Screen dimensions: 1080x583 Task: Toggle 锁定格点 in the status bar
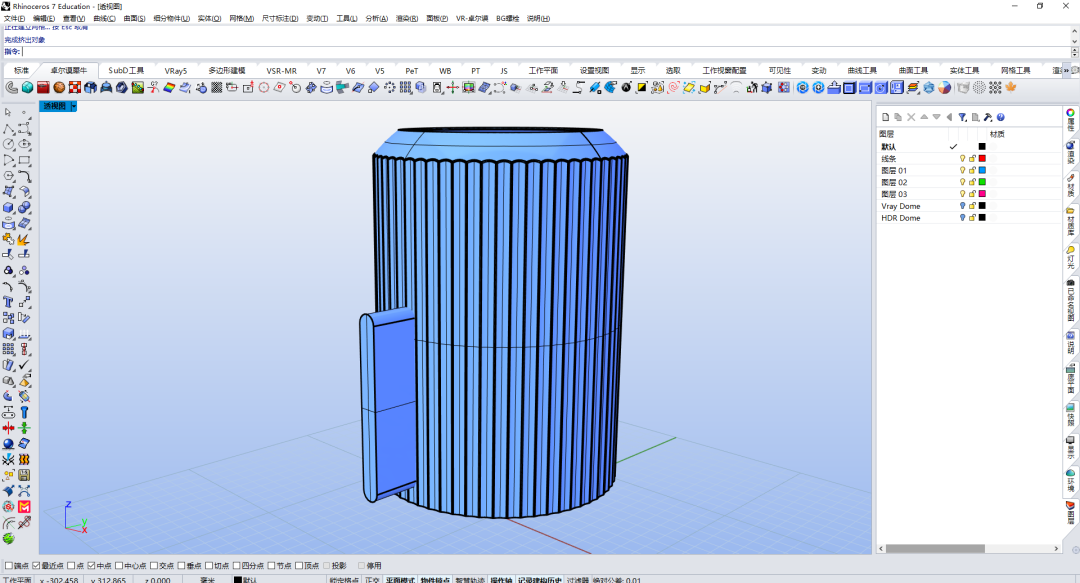tap(343, 580)
